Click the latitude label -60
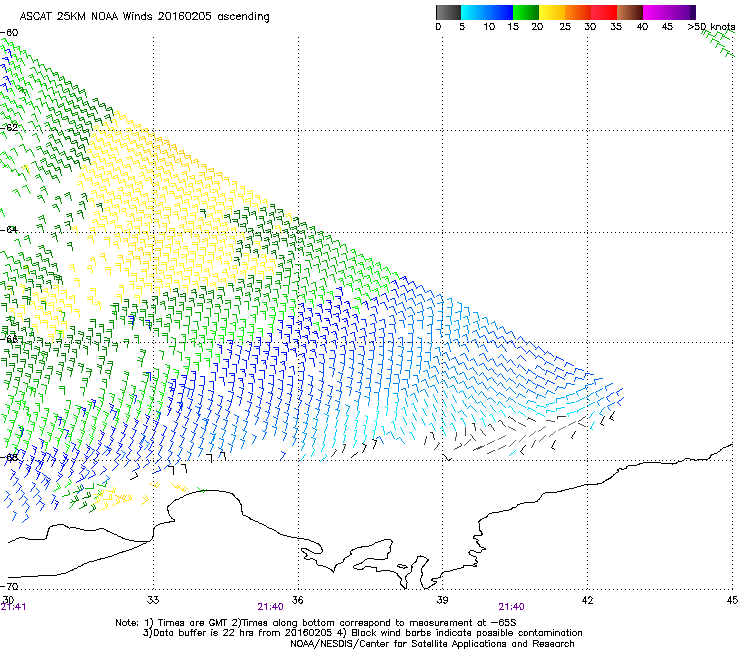Screen dimensions: 740x650 [9, 33]
